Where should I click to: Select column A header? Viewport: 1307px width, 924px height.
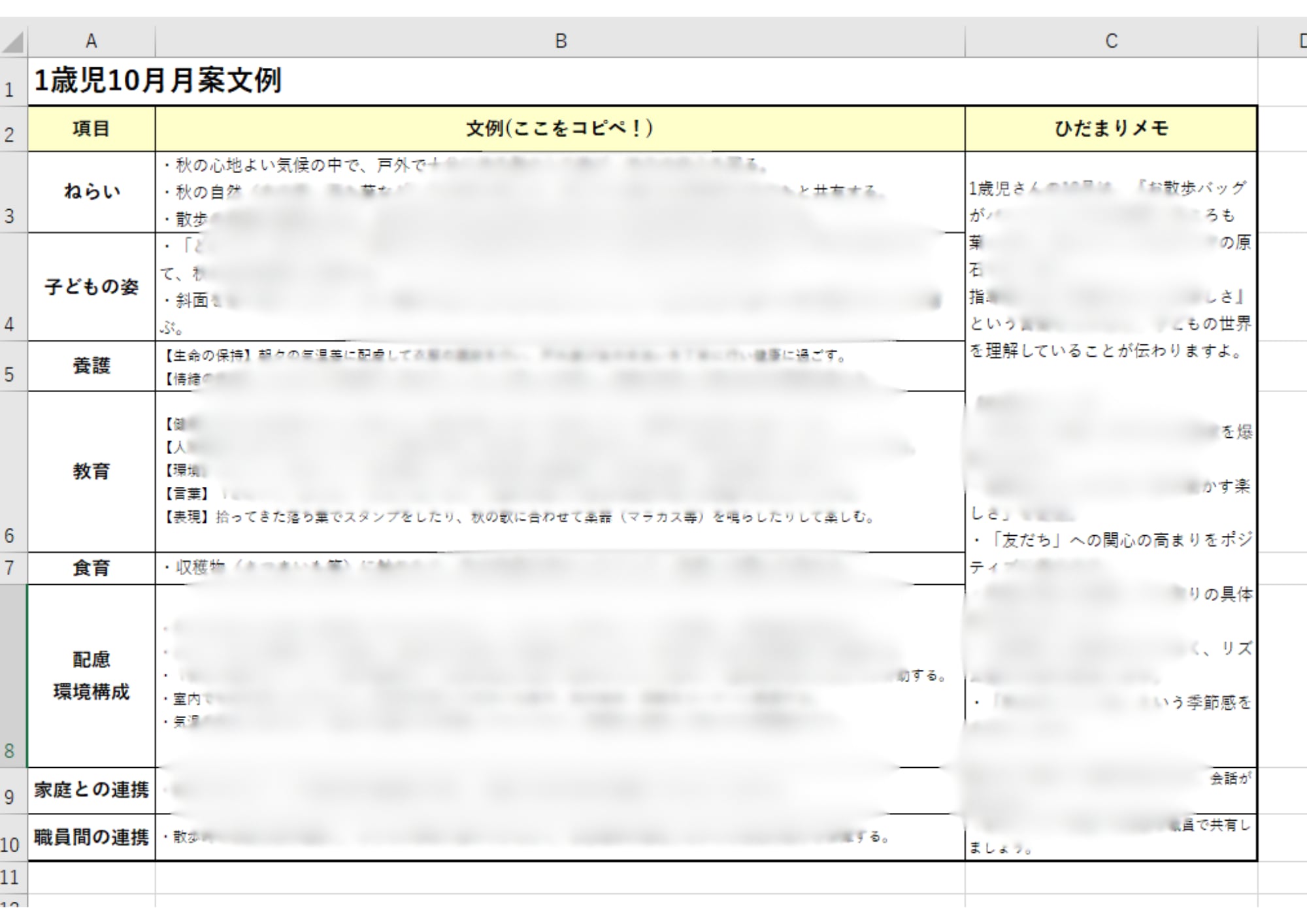91,42
